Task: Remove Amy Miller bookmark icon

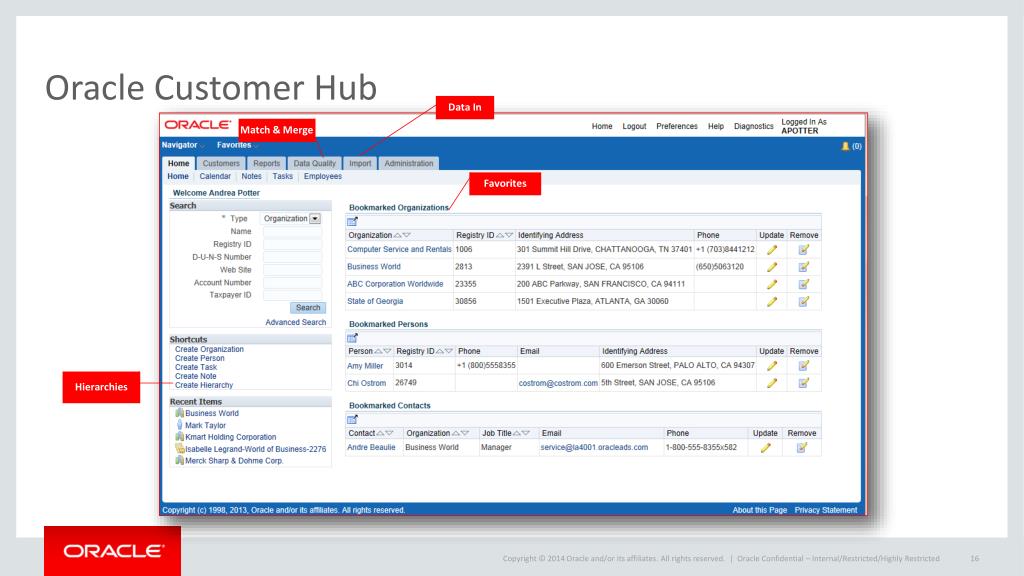Action: click(x=804, y=366)
